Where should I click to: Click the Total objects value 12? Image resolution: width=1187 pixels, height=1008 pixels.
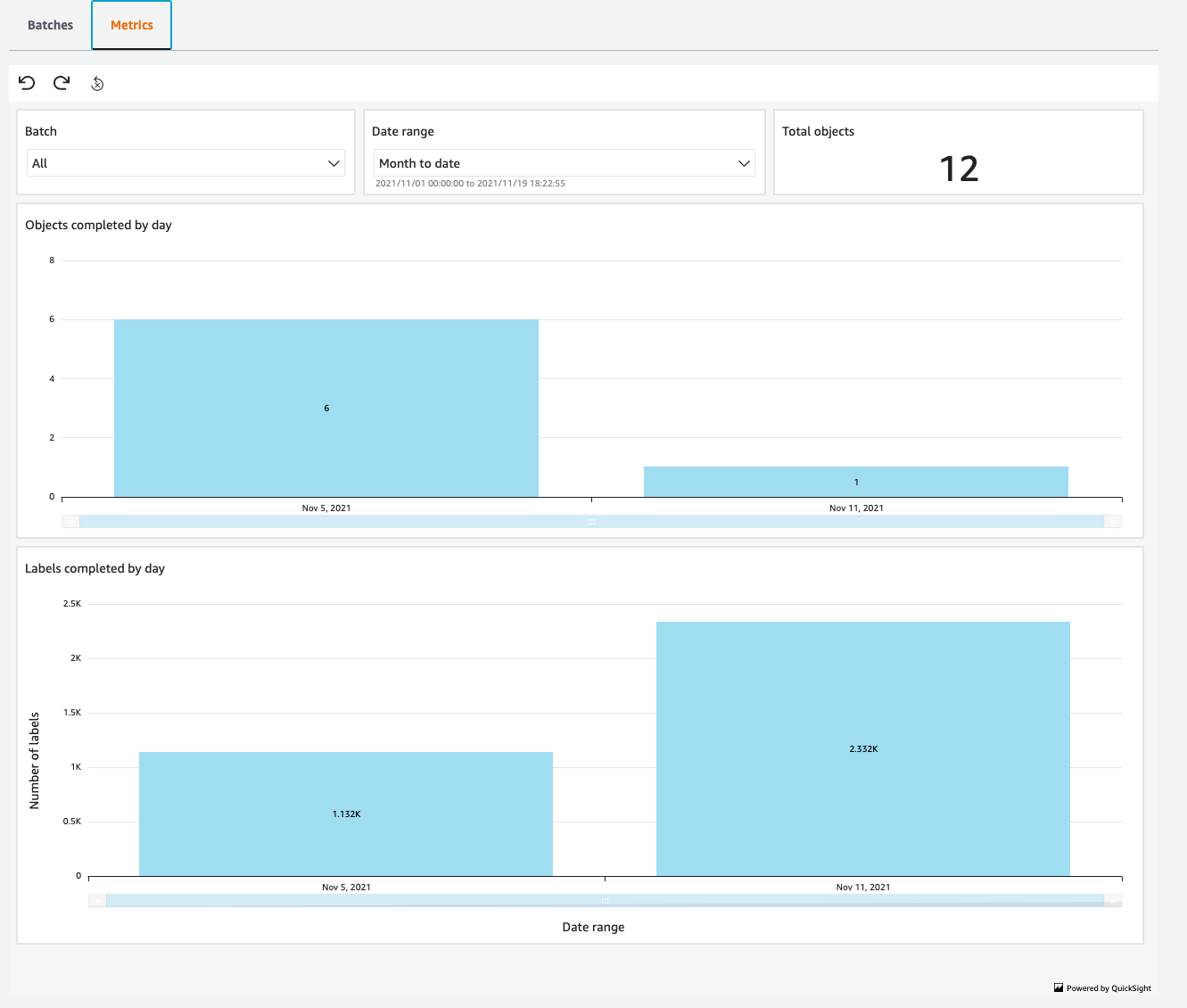point(959,169)
